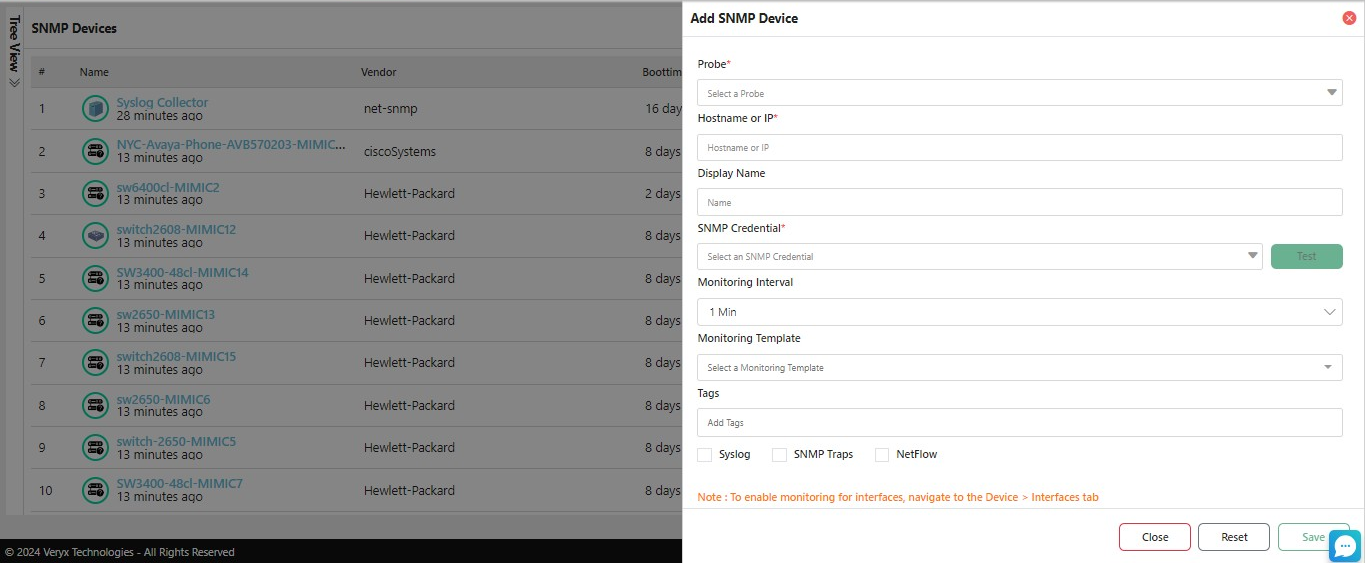
Task: Click the switch2608-MIMIC12 device icon
Action: coord(95,235)
